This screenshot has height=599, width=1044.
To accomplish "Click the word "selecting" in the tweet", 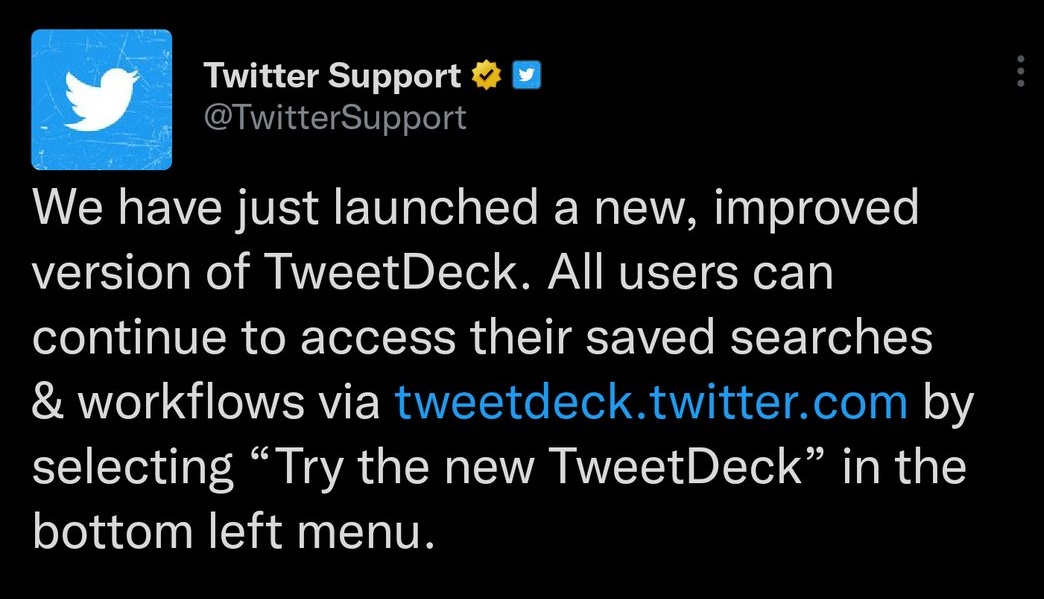I will [132, 469].
